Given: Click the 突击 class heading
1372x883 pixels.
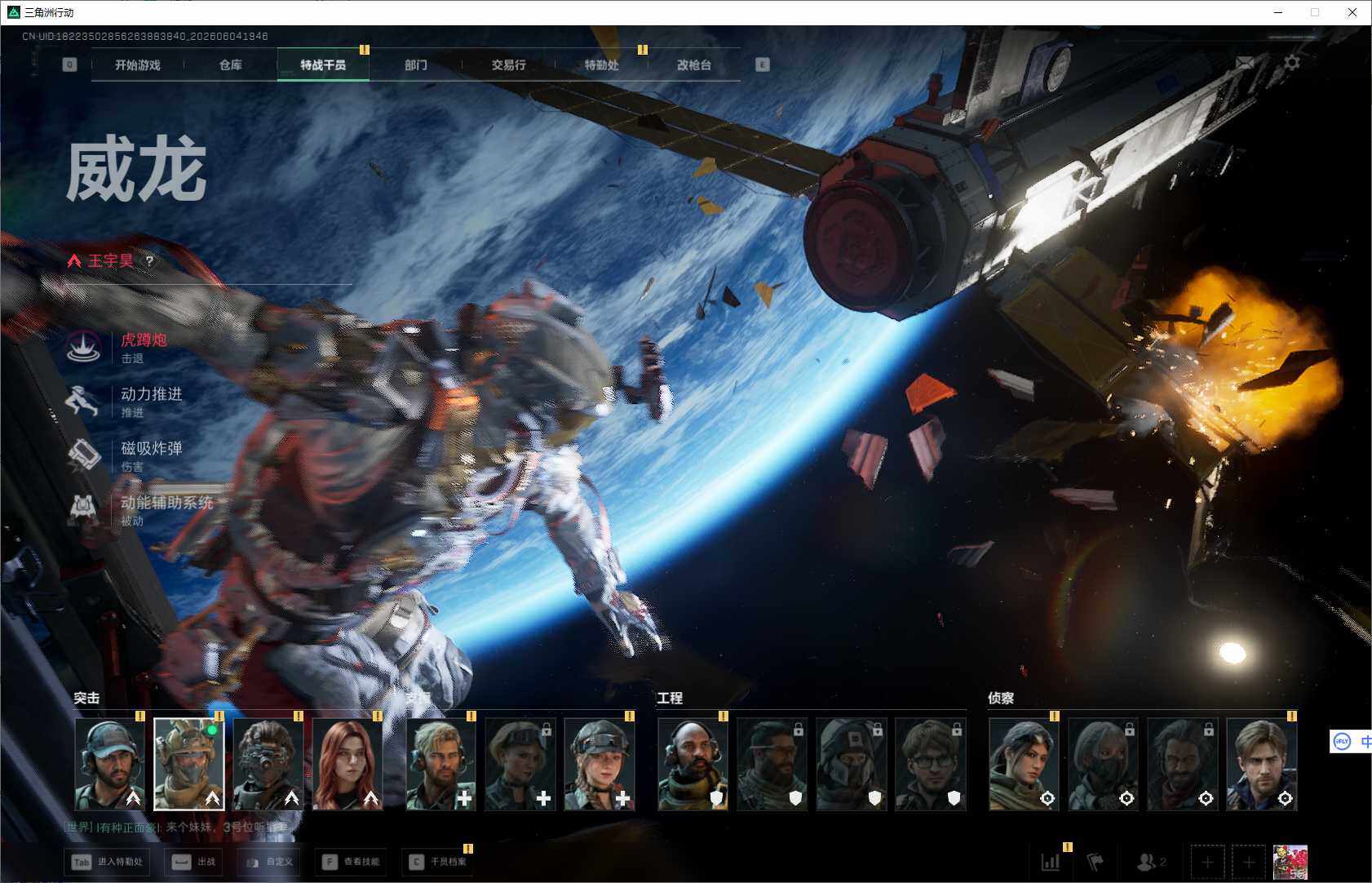Looking at the screenshot, I should click(86, 698).
